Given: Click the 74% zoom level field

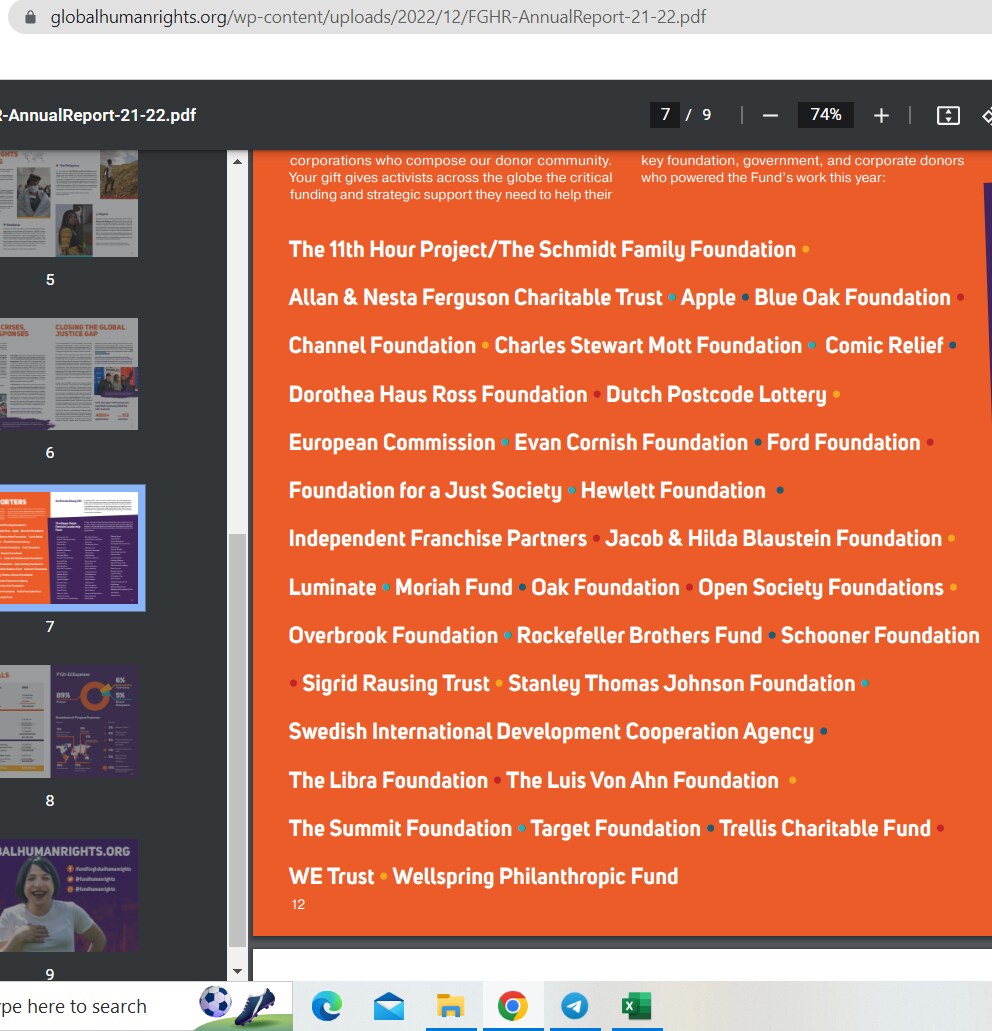Looking at the screenshot, I should (x=825, y=115).
